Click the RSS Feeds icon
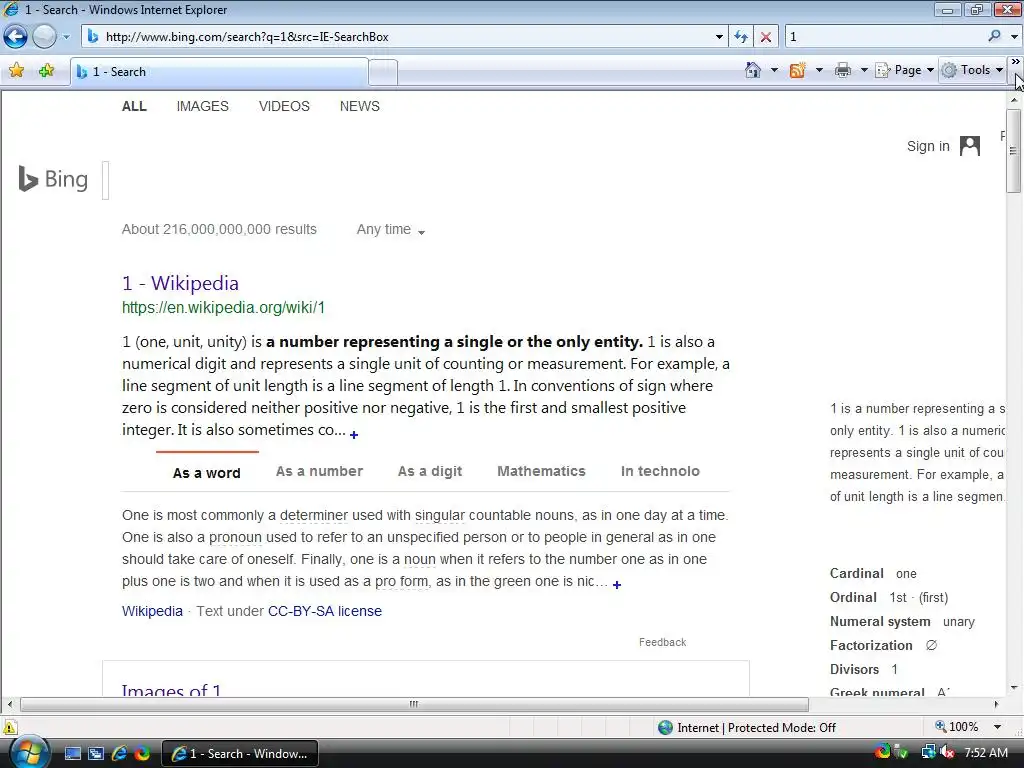The image size is (1024, 768). click(x=797, y=70)
